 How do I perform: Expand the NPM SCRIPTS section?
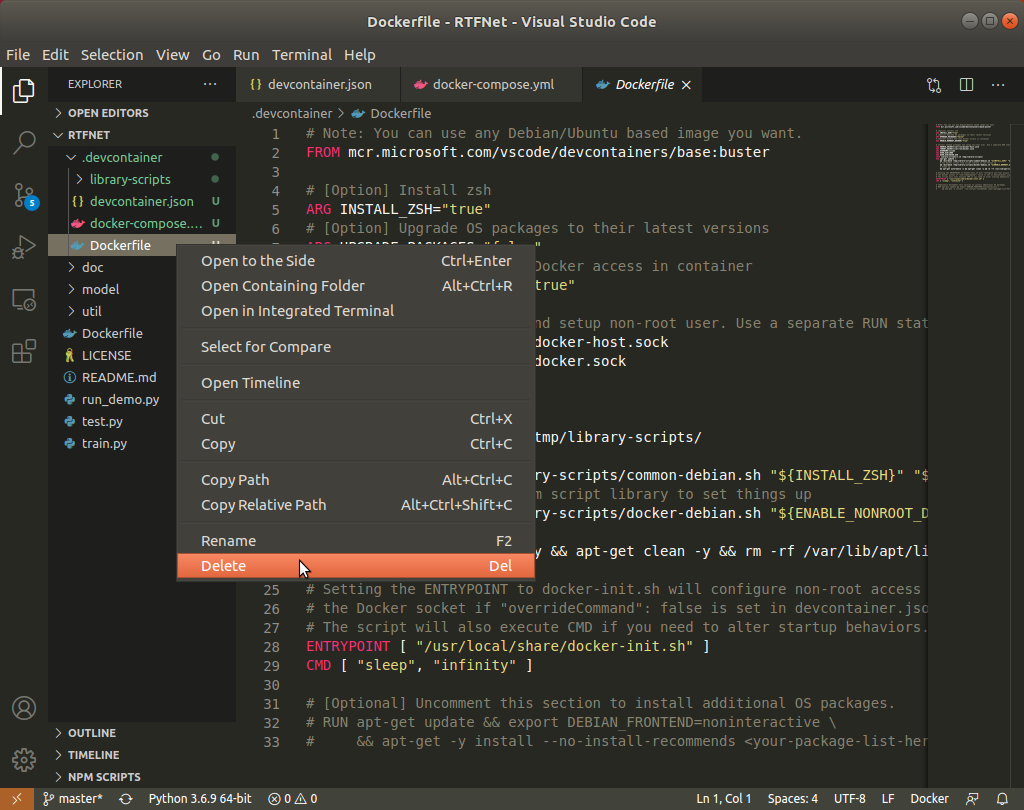[142, 777]
